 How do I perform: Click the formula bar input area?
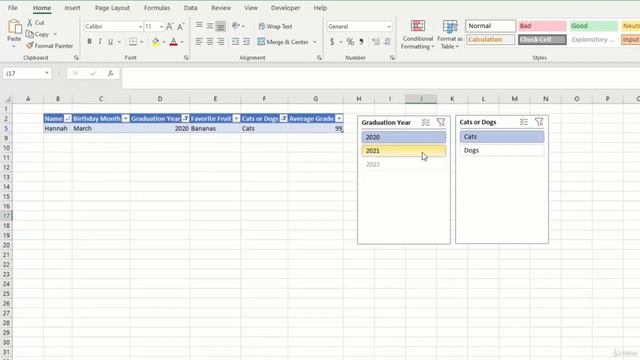(380, 78)
